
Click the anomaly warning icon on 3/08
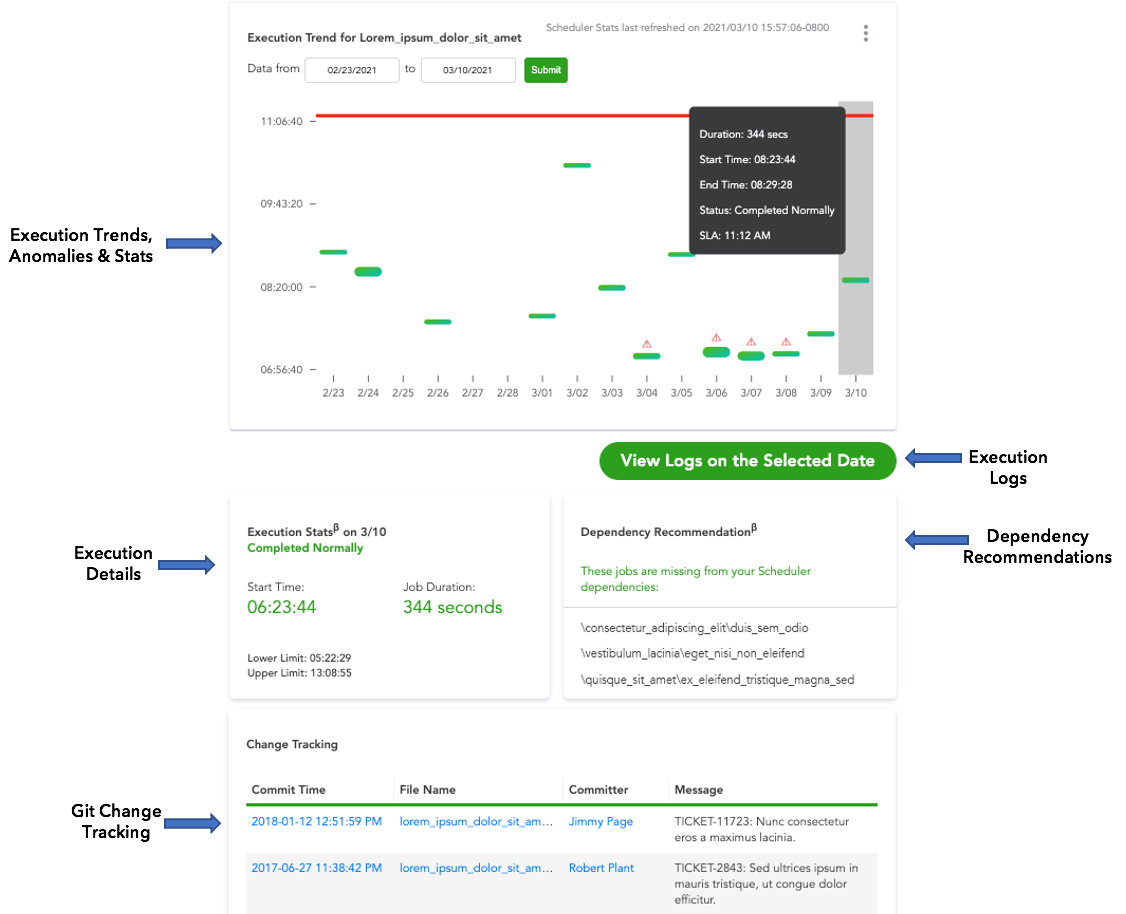point(786,341)
